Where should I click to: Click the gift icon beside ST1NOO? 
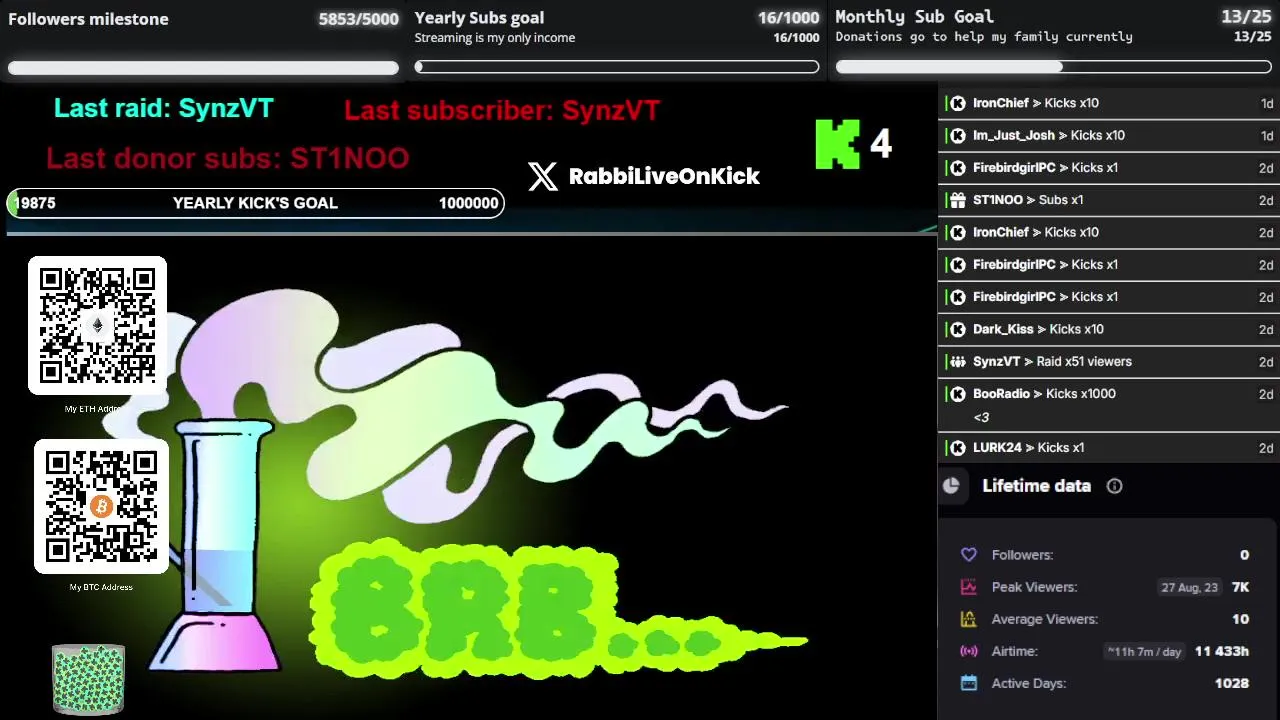(957, 200)
